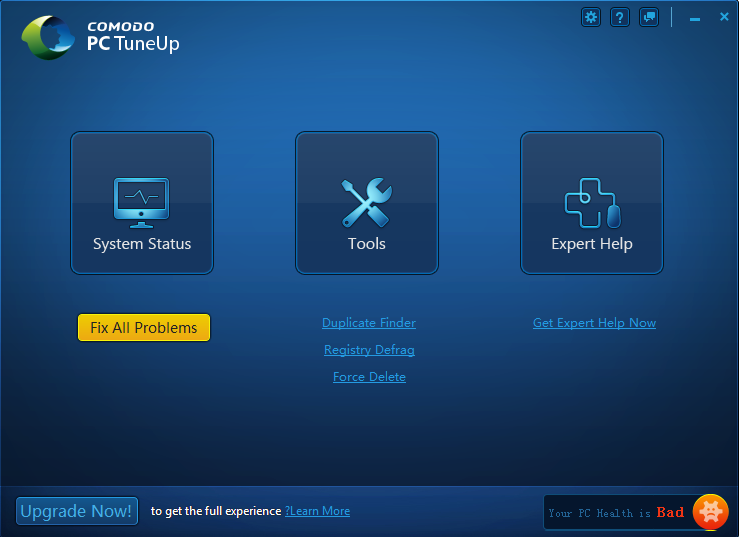Launch Registry Defrag from the links
The image size is (739, 537).
369,350
